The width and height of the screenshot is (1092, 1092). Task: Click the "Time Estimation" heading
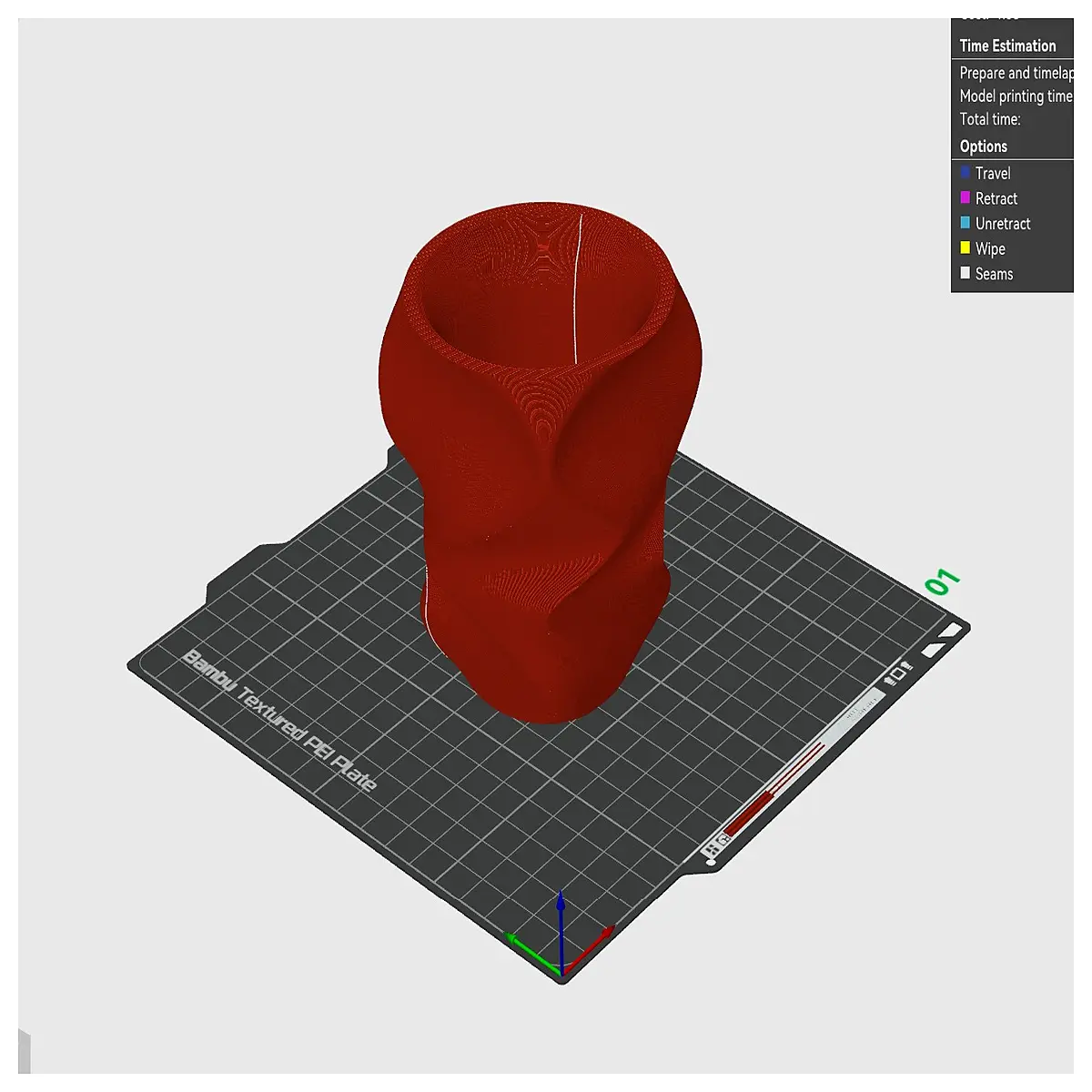(x=1007, y=45)
